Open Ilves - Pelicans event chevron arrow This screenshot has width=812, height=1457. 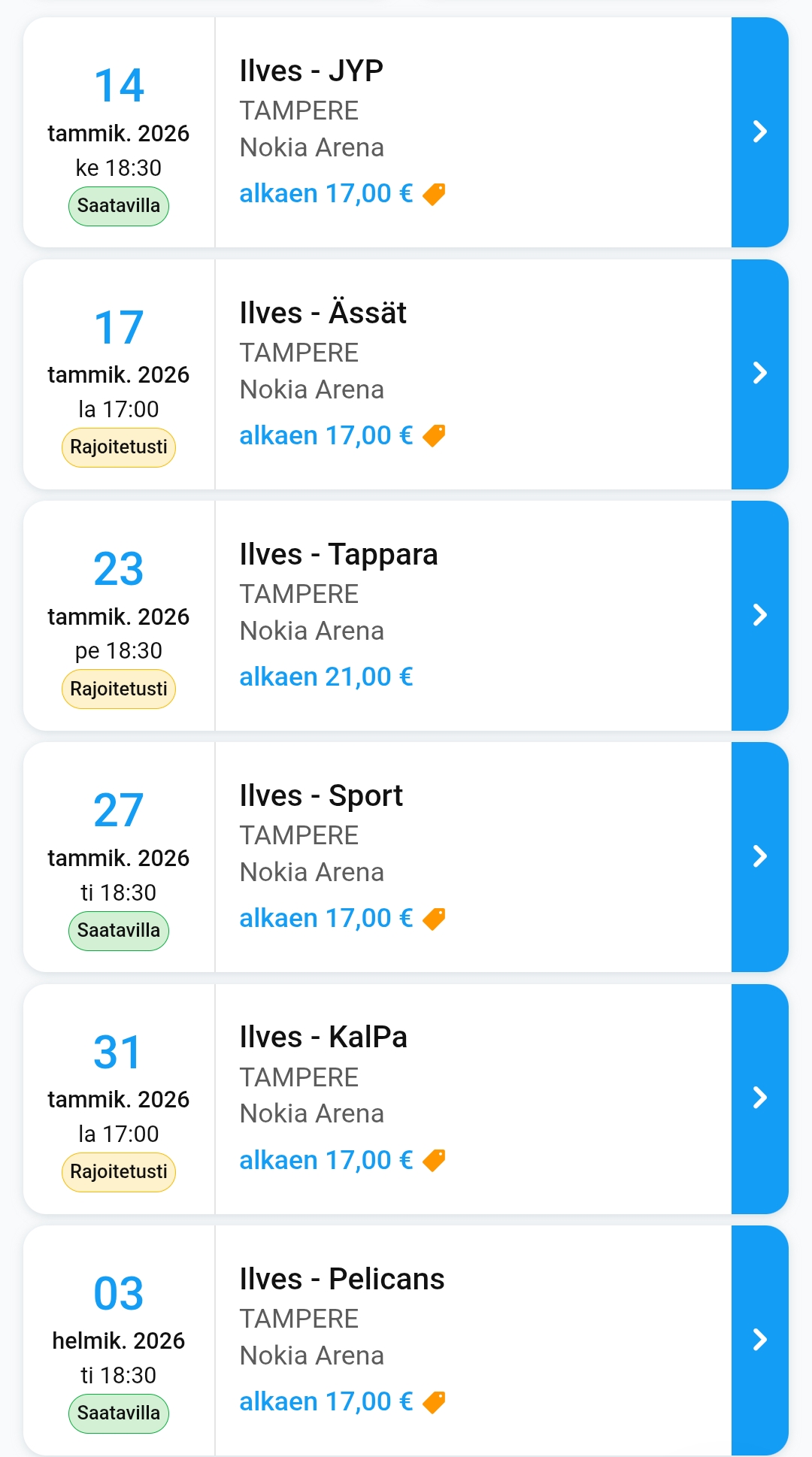(759, 1340)
